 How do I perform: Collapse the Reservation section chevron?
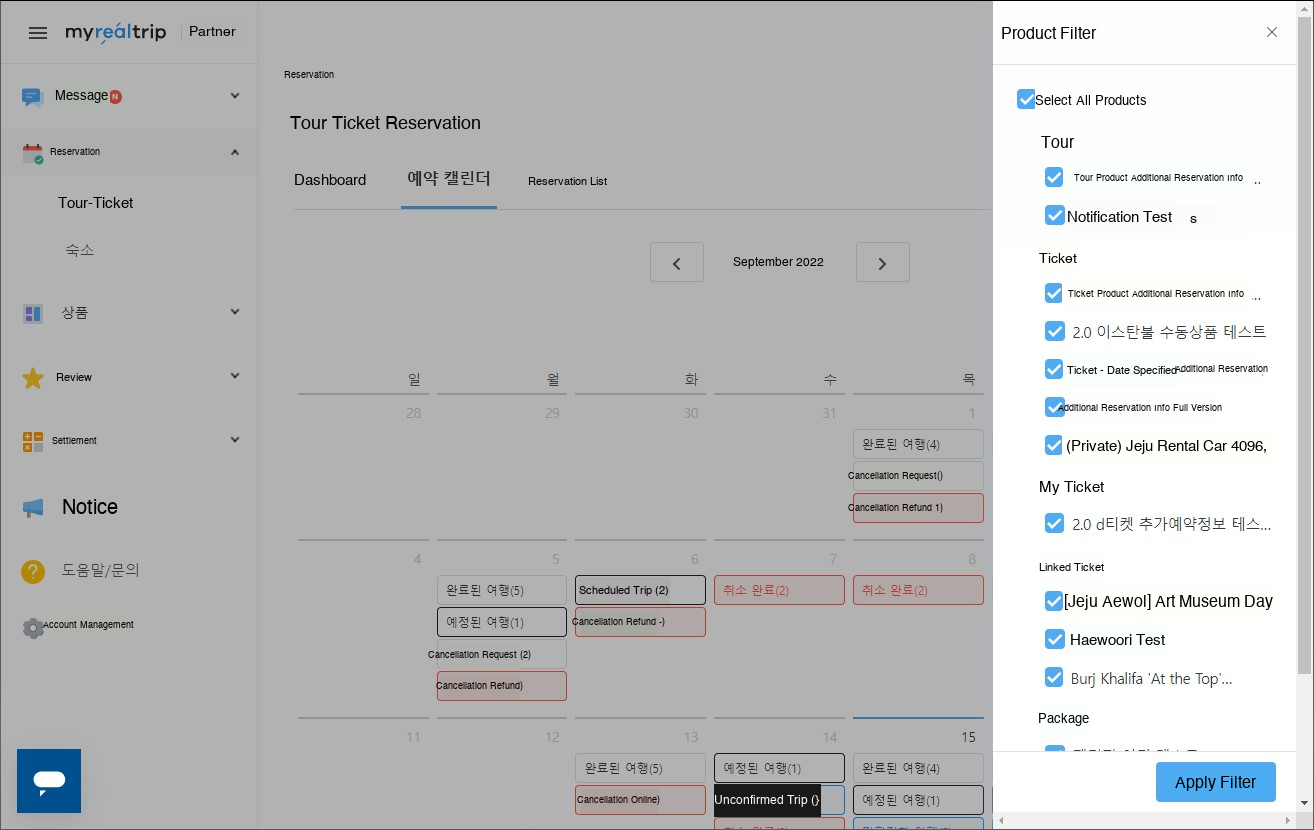pyautogui.click(x=235, y=152)
